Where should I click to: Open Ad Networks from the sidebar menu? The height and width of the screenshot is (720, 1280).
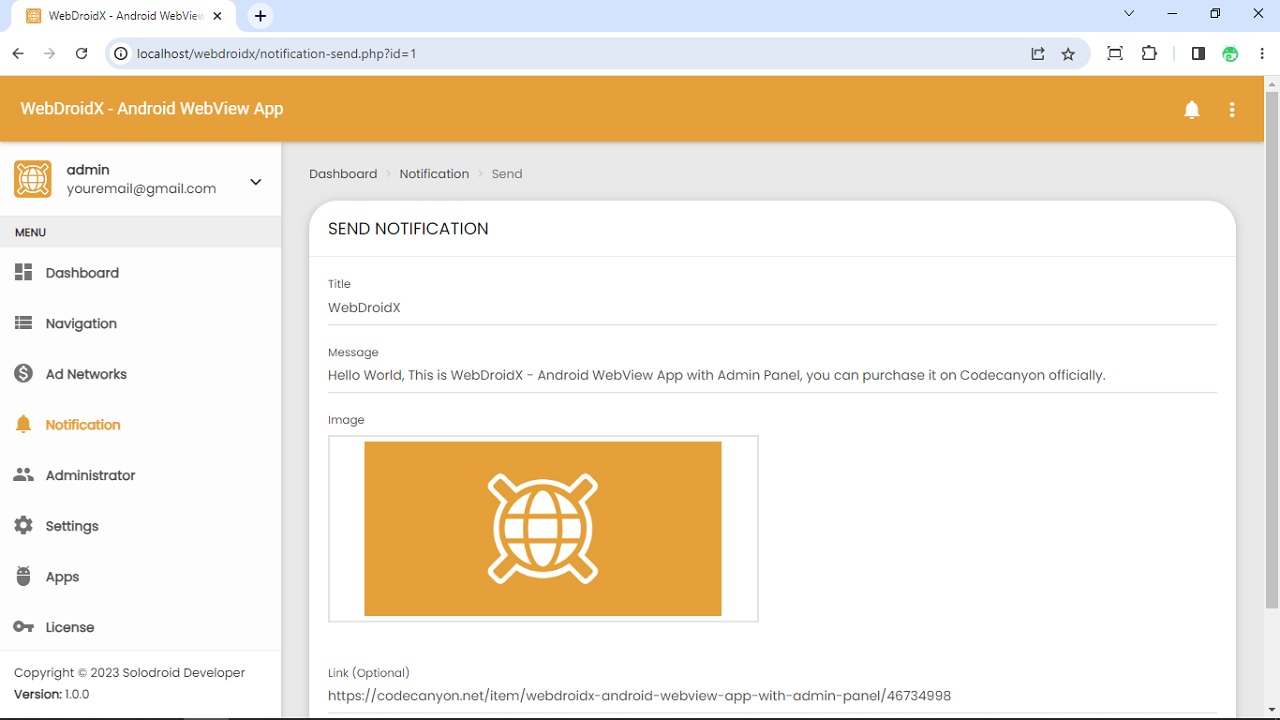[x=140, y=374]
